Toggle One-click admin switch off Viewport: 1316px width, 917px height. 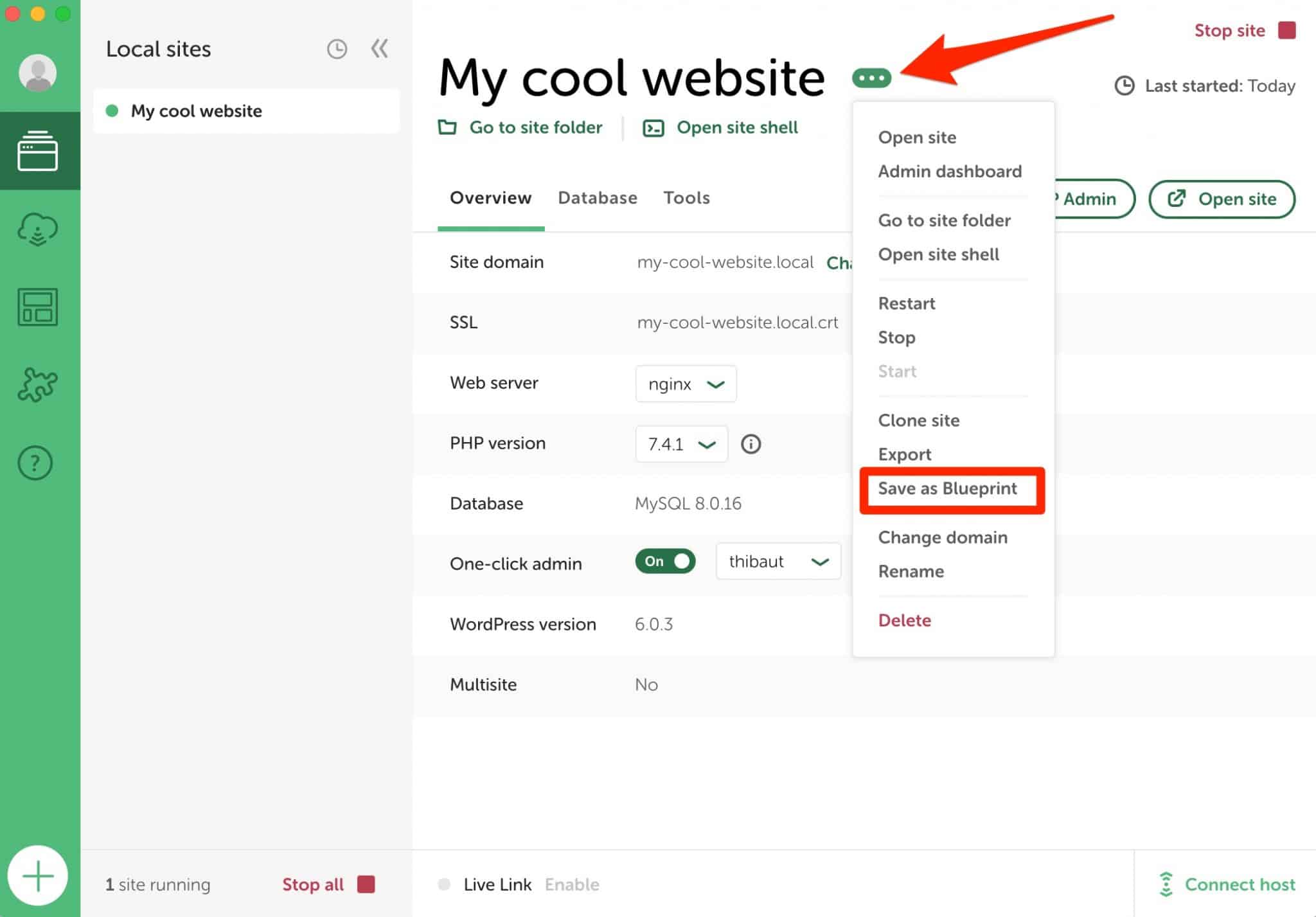click(665, 561)
